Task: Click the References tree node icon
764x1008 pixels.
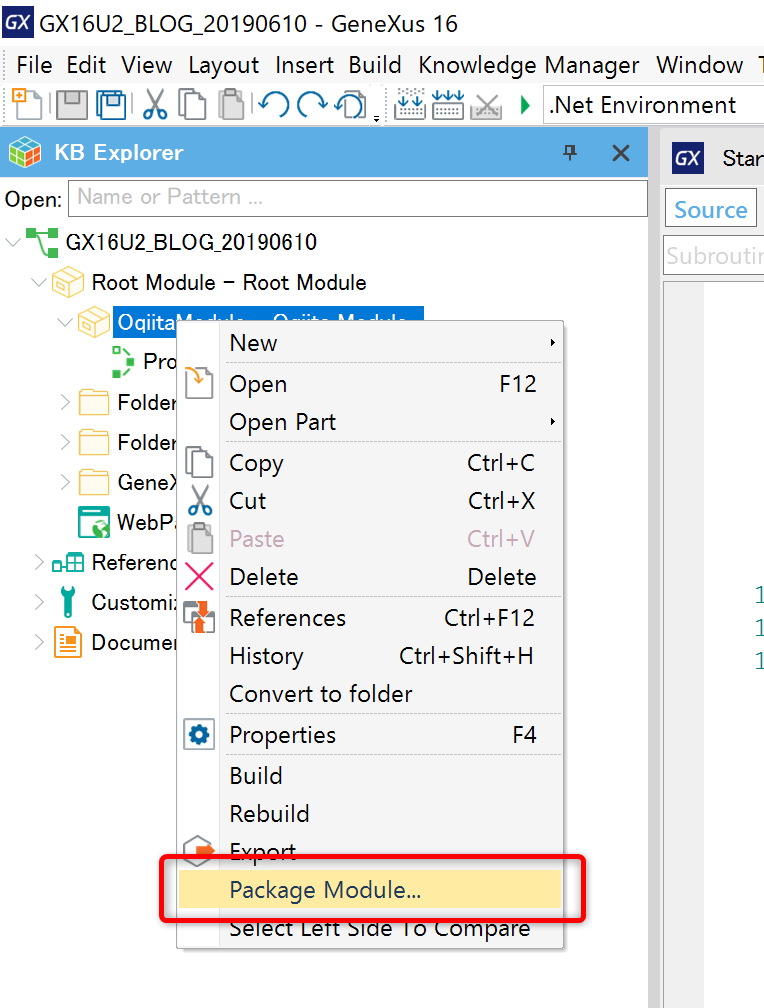Action: pos(68,562)
